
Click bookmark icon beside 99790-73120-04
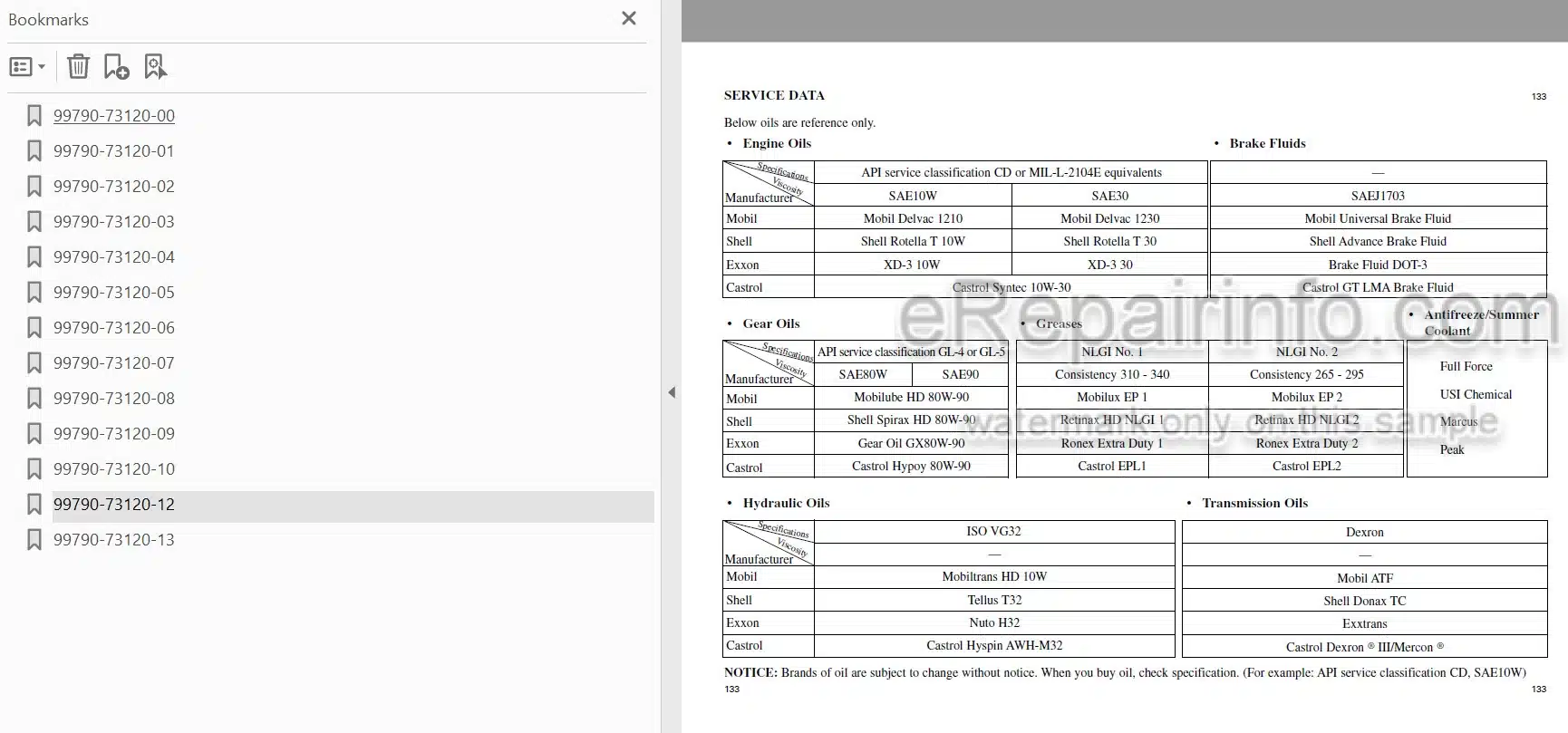(x=34, y=257)
